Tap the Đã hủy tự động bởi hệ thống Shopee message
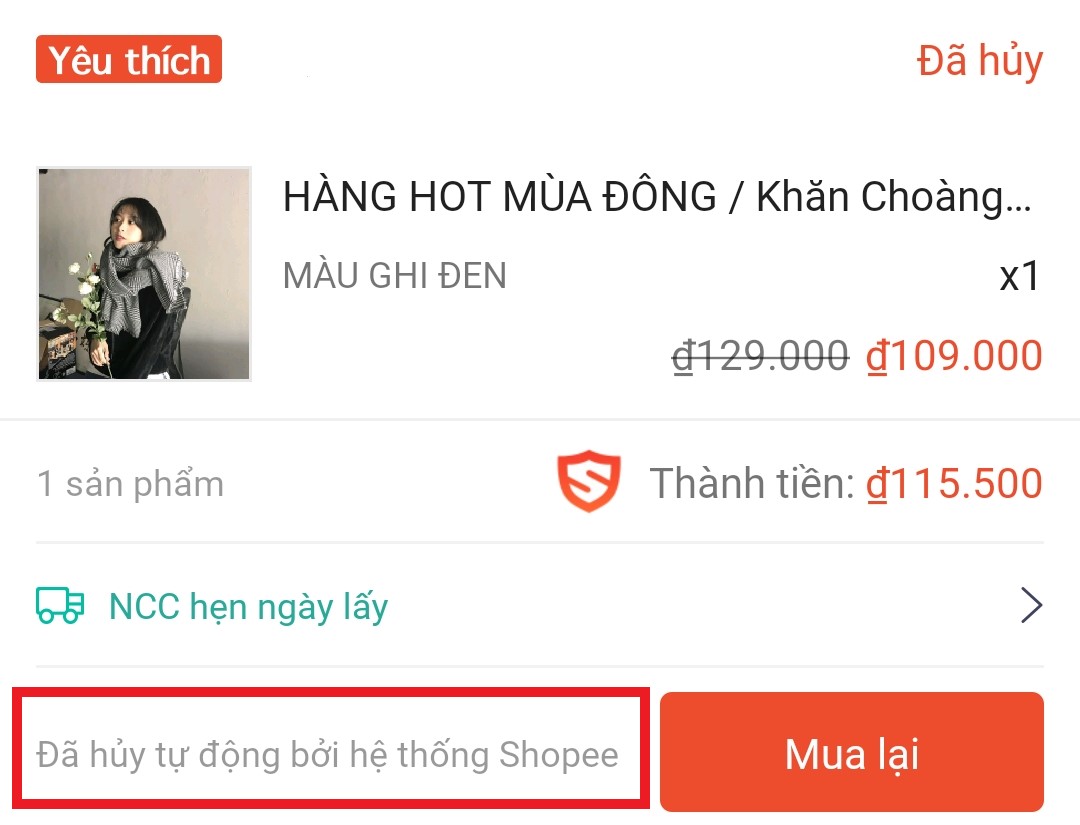This screenshot has height=825, width=1080. click(327, 755)
